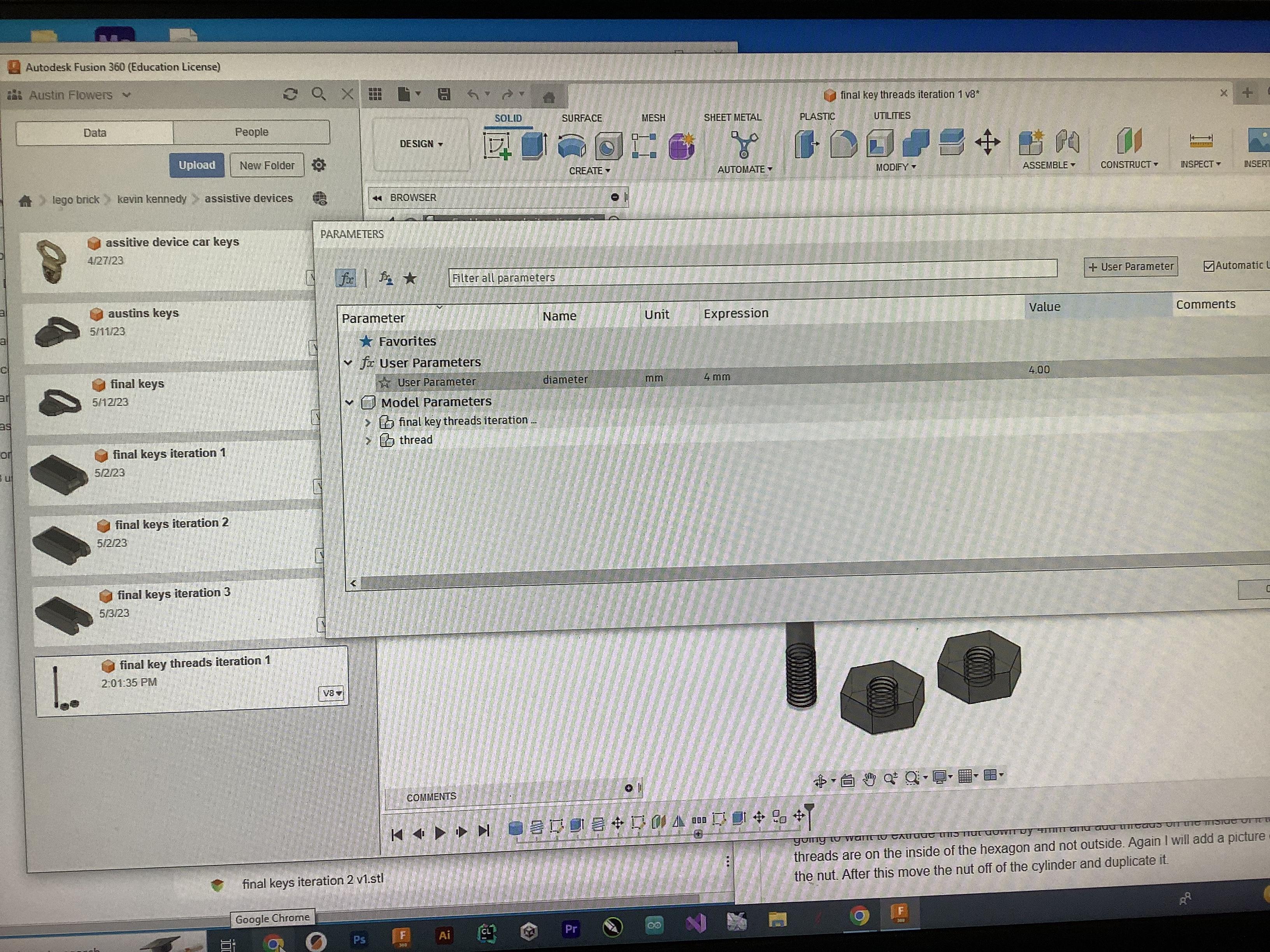The width and height of the screenshot is (1270, 952).
Task: Open the Measure tool under Inspect
Action: click(x=1200, y=141)
